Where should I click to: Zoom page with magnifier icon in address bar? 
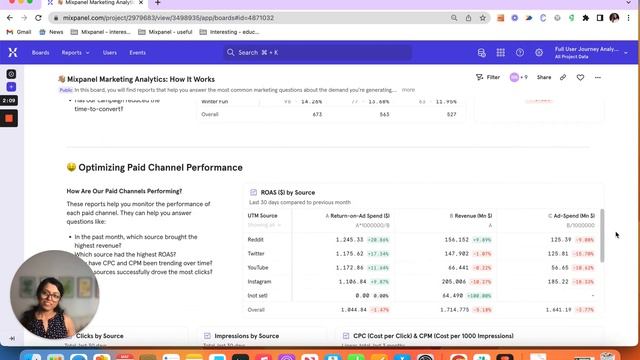point(454,18)
